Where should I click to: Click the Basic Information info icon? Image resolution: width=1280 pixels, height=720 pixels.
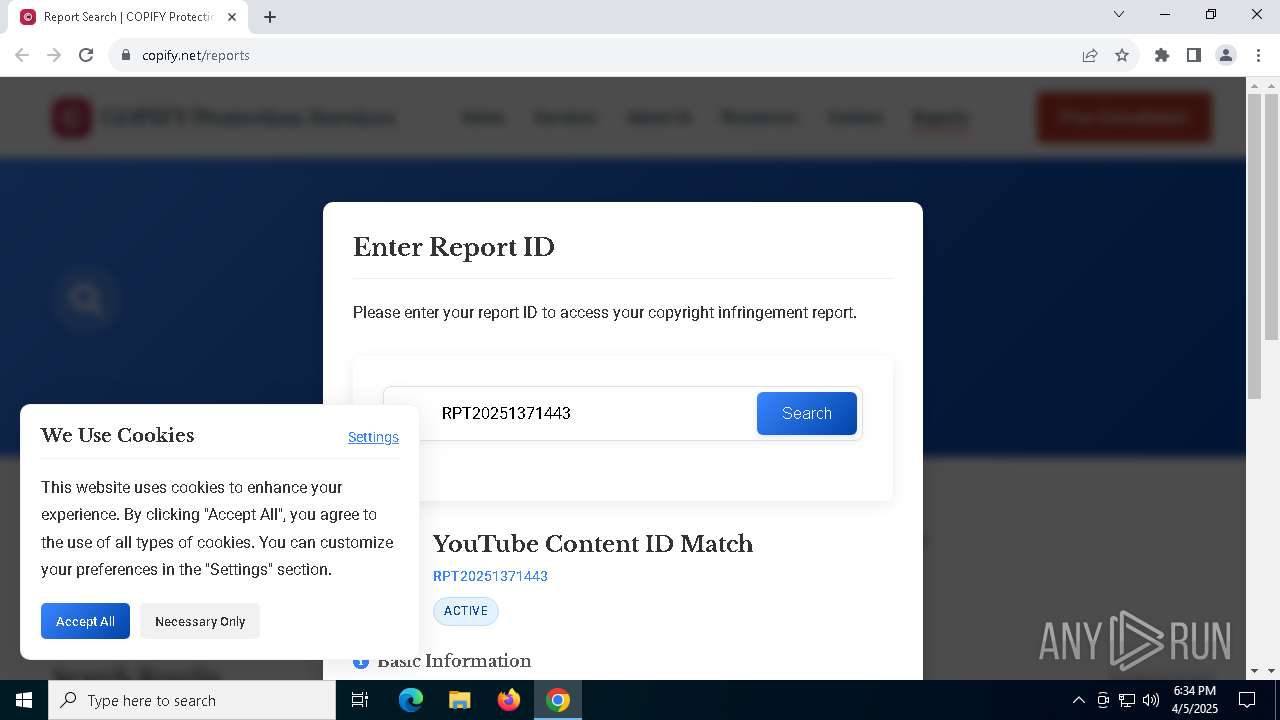[x=361, y=661]
